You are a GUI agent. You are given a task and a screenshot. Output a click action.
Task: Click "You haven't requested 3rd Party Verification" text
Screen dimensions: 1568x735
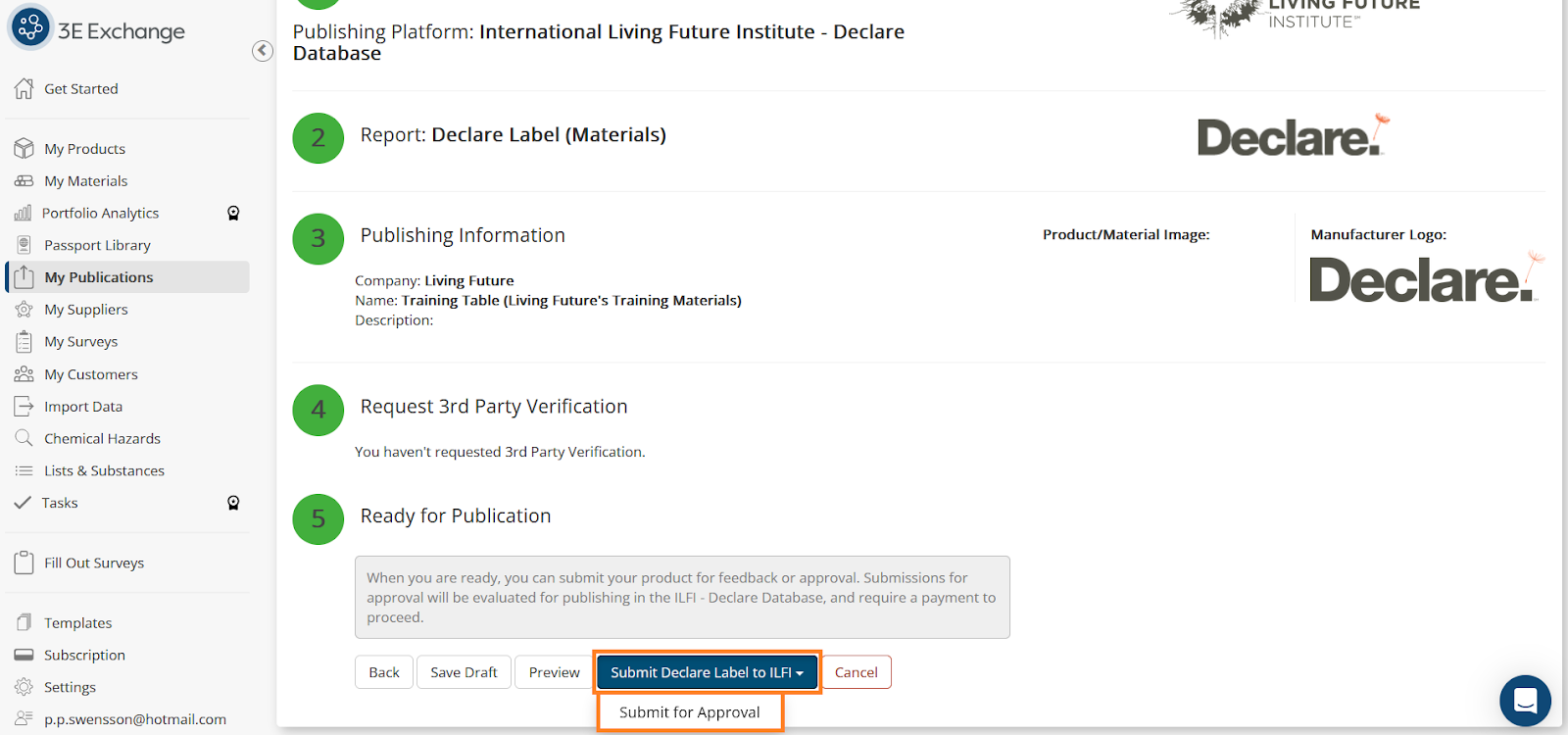tap(500, 452)
